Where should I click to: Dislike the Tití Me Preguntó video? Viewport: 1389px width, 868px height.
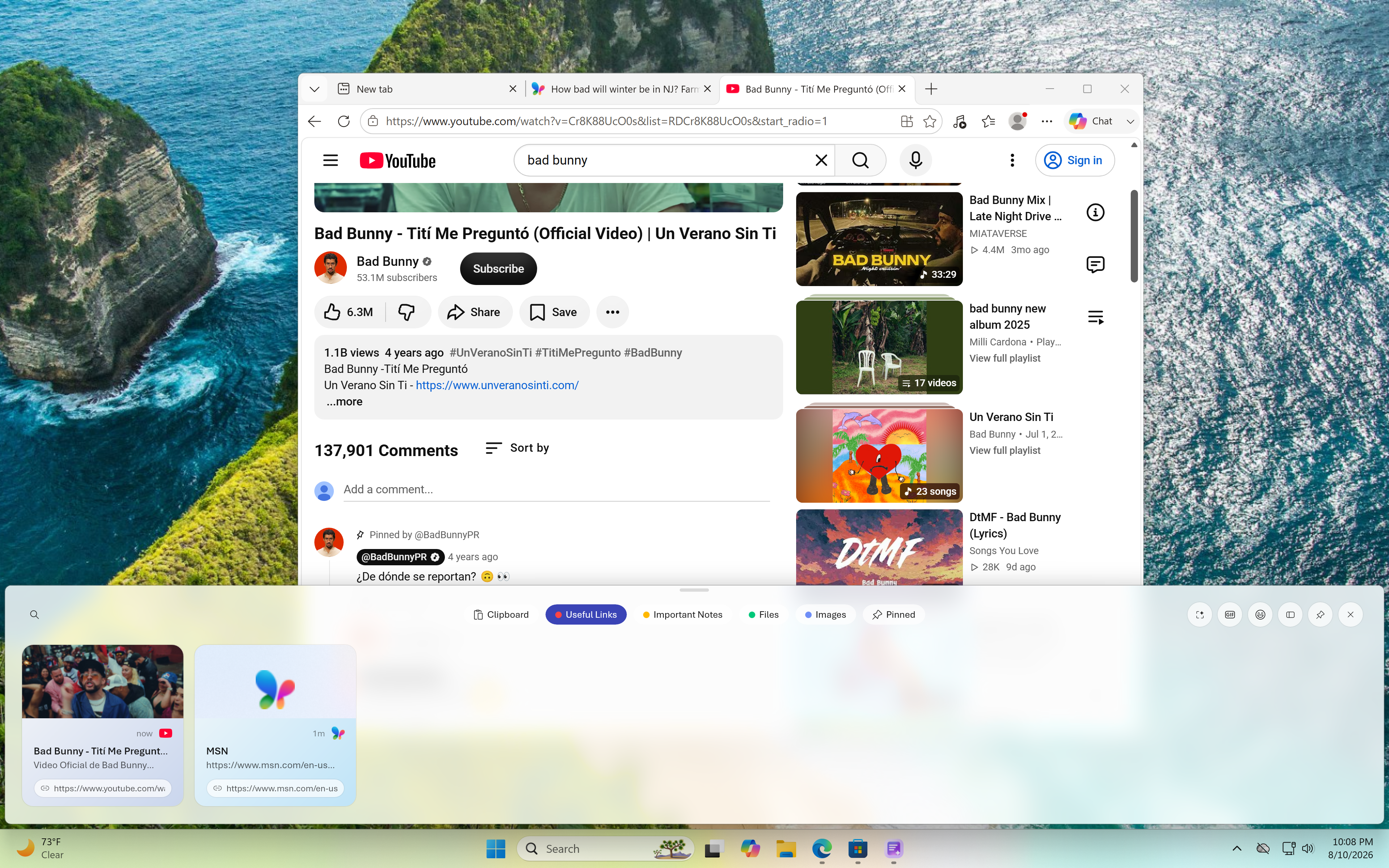(x=407, y=312)
